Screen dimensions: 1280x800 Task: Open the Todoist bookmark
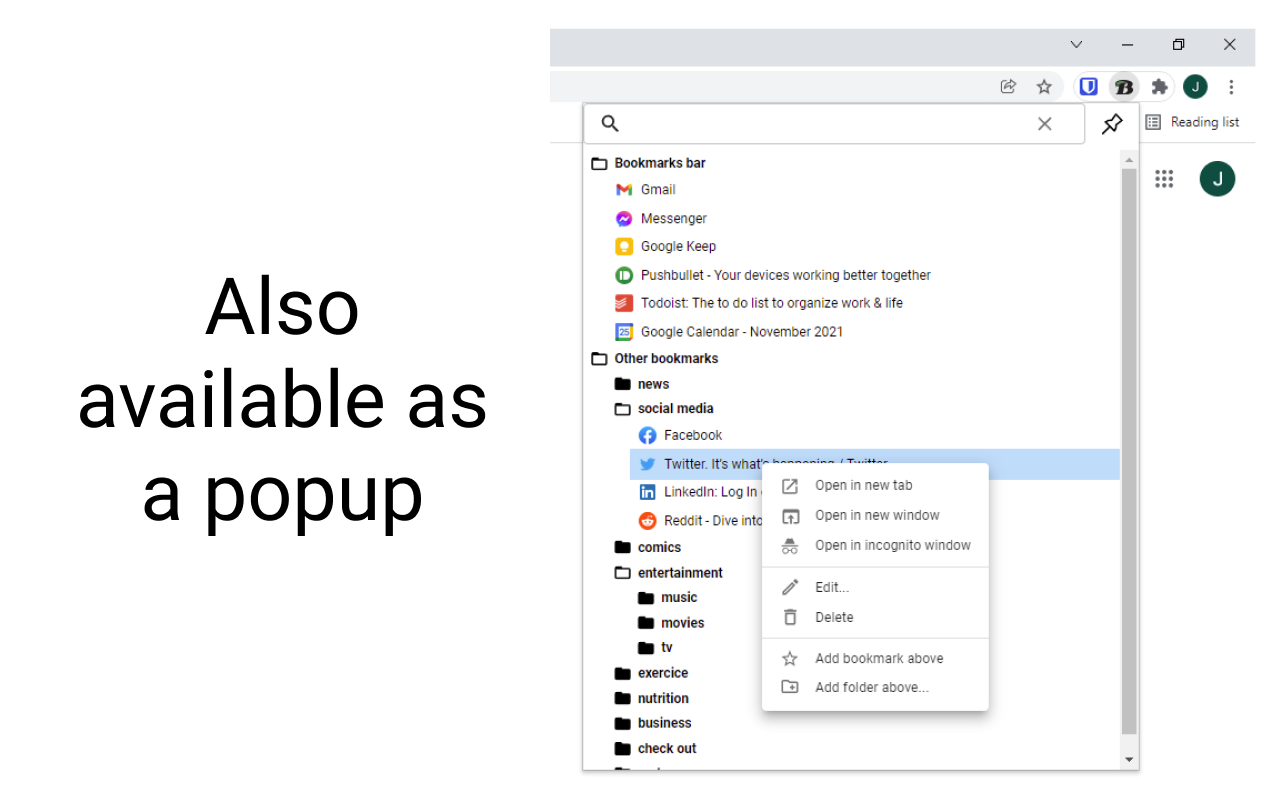click(759, 303)
